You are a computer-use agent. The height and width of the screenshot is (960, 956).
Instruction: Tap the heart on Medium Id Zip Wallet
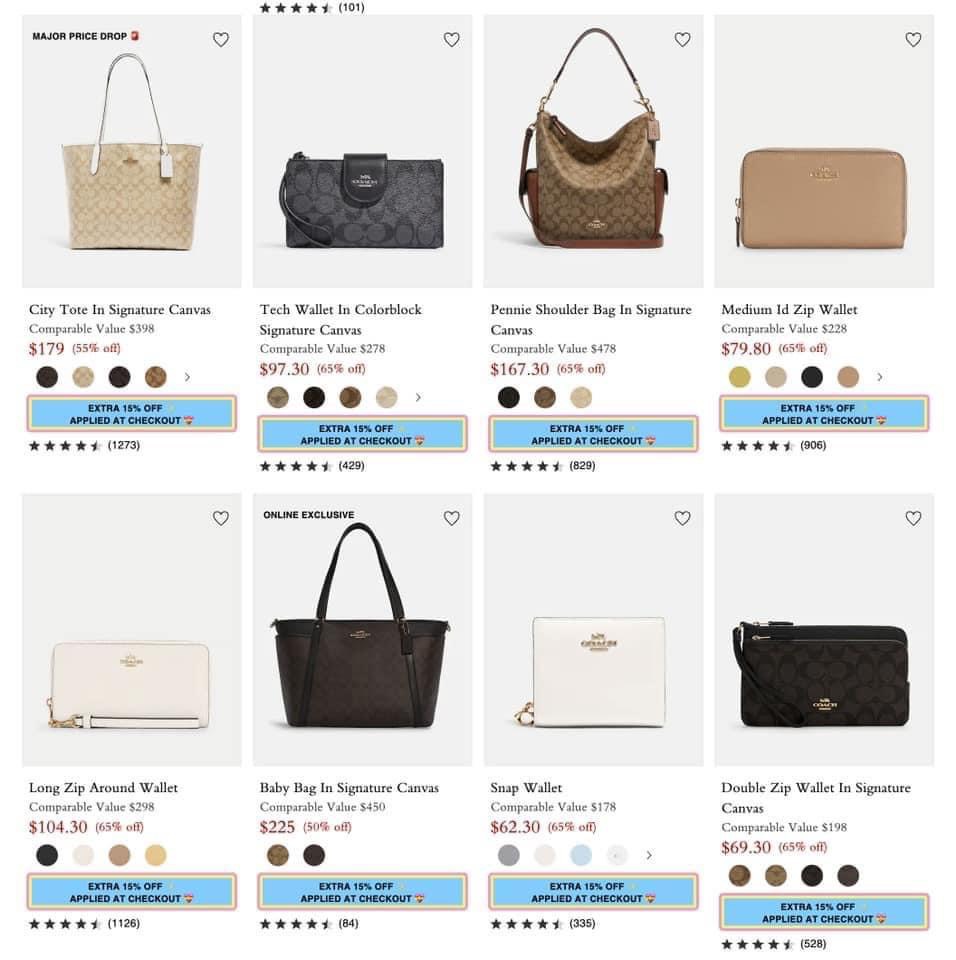click(x=913, y=40)
